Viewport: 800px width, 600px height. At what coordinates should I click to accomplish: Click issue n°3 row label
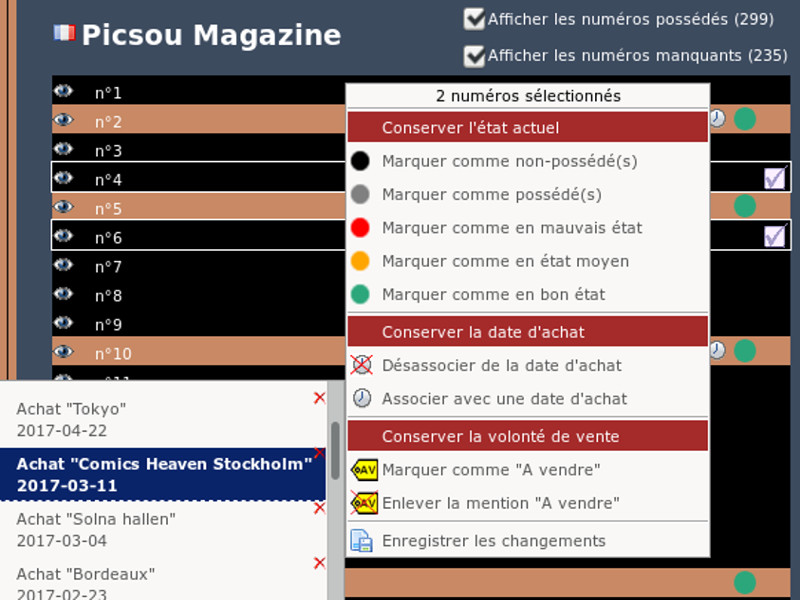pyautogui.click(x=109, y=151)
